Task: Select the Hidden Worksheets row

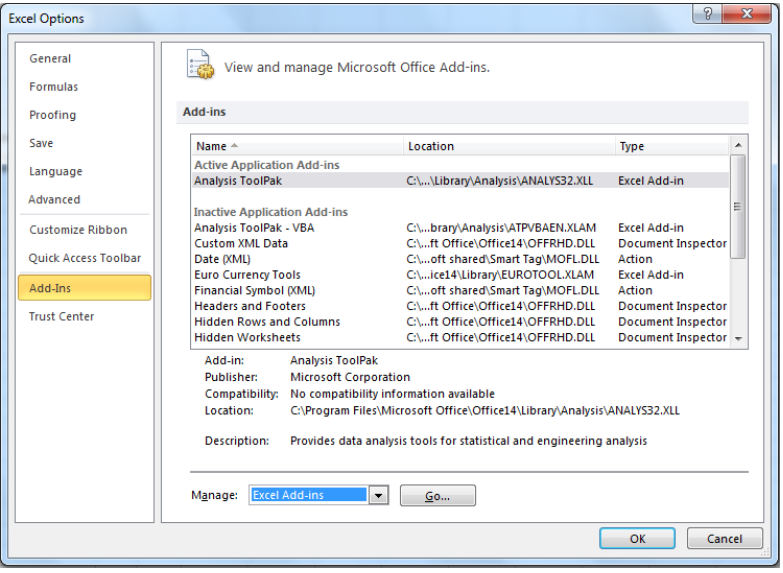Action: tap(460, 338)
